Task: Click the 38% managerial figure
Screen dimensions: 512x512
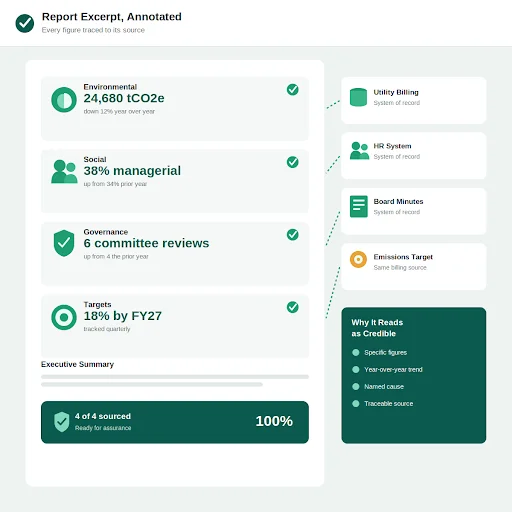Action: click(x=132, y=171)
